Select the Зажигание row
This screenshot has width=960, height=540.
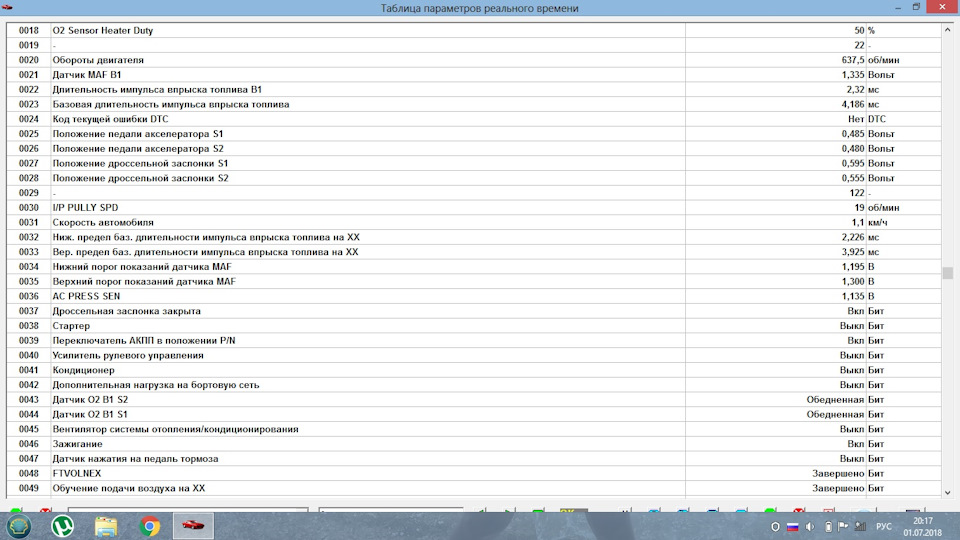click(x=474, y=444)
